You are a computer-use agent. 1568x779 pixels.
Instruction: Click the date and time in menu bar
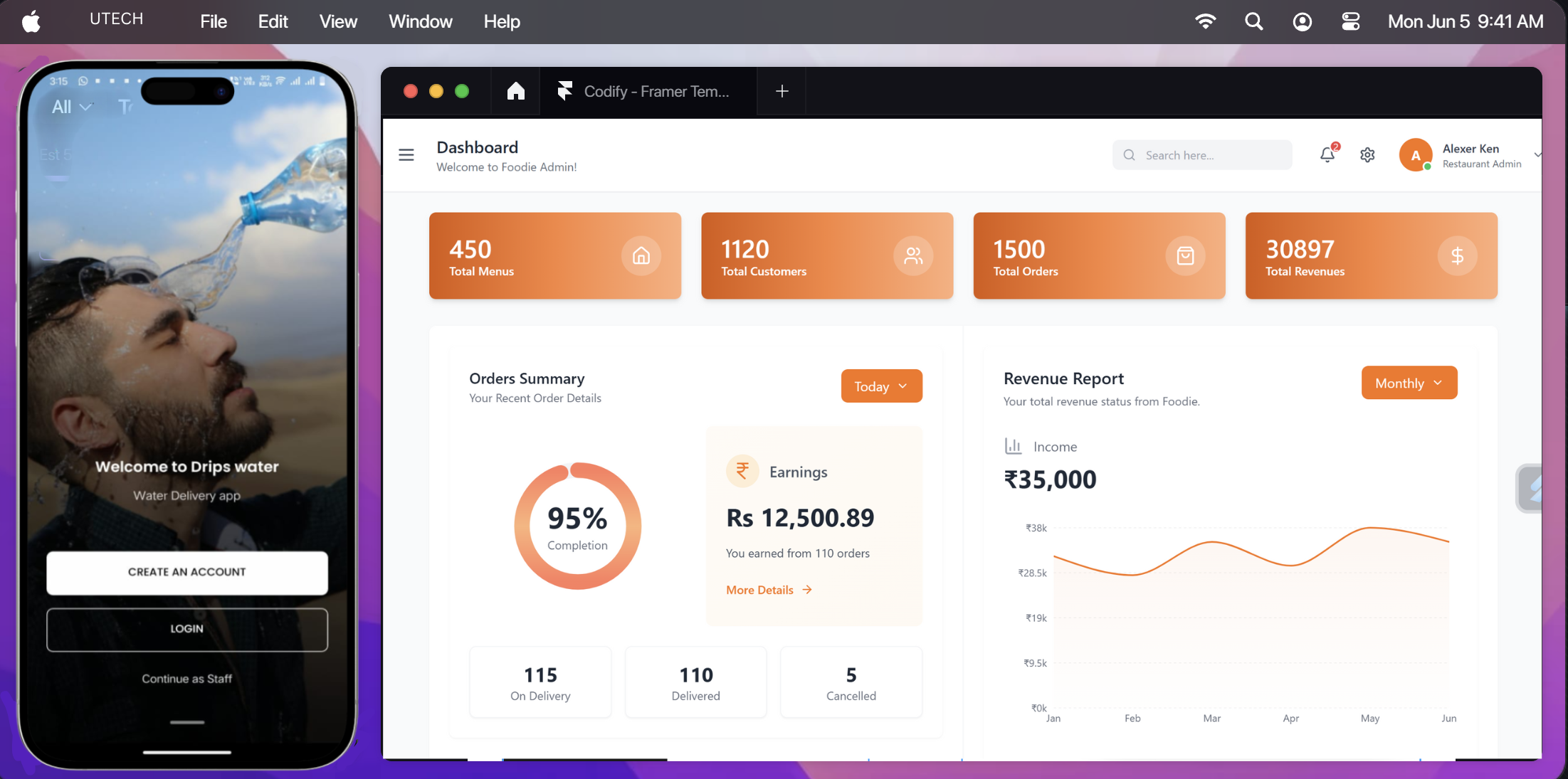pyautogui.click(x=1466, y=21)
